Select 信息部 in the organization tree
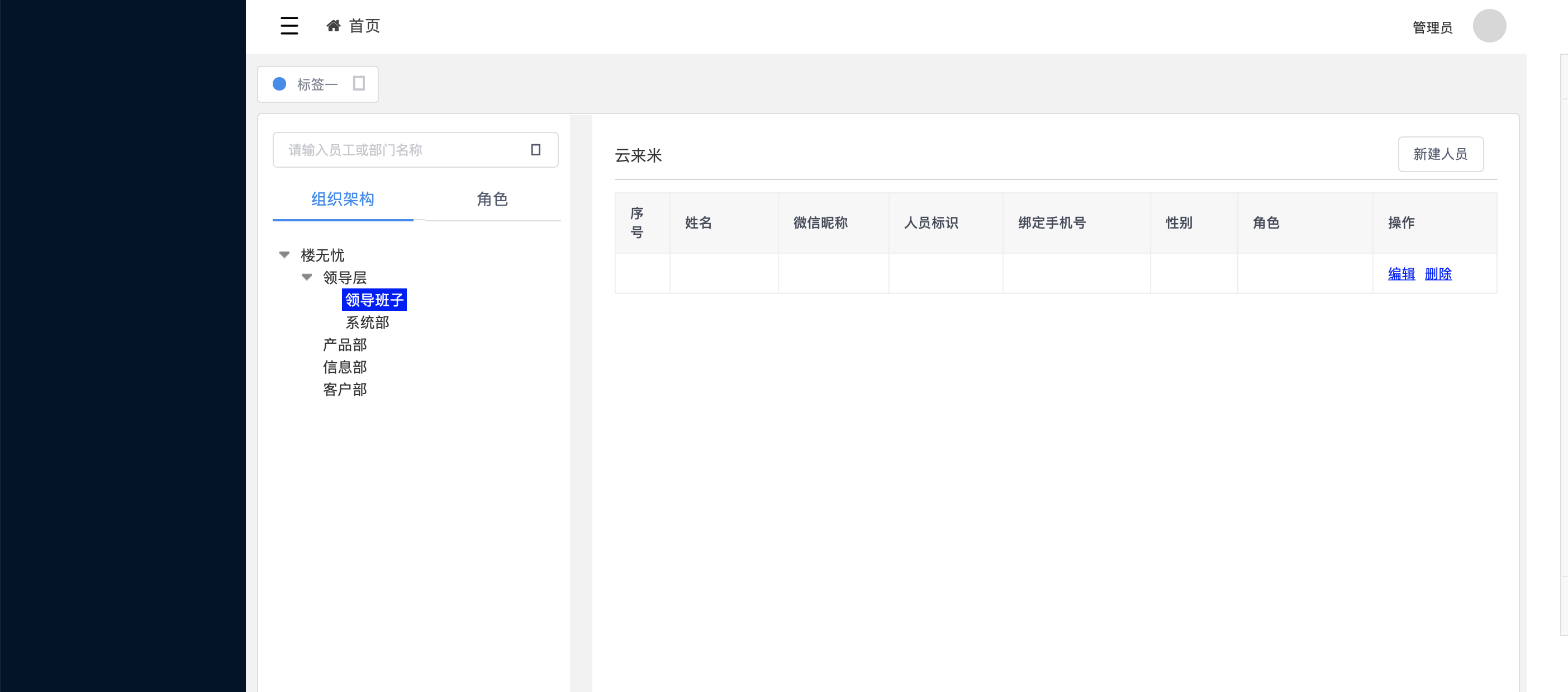 (345, 367)
